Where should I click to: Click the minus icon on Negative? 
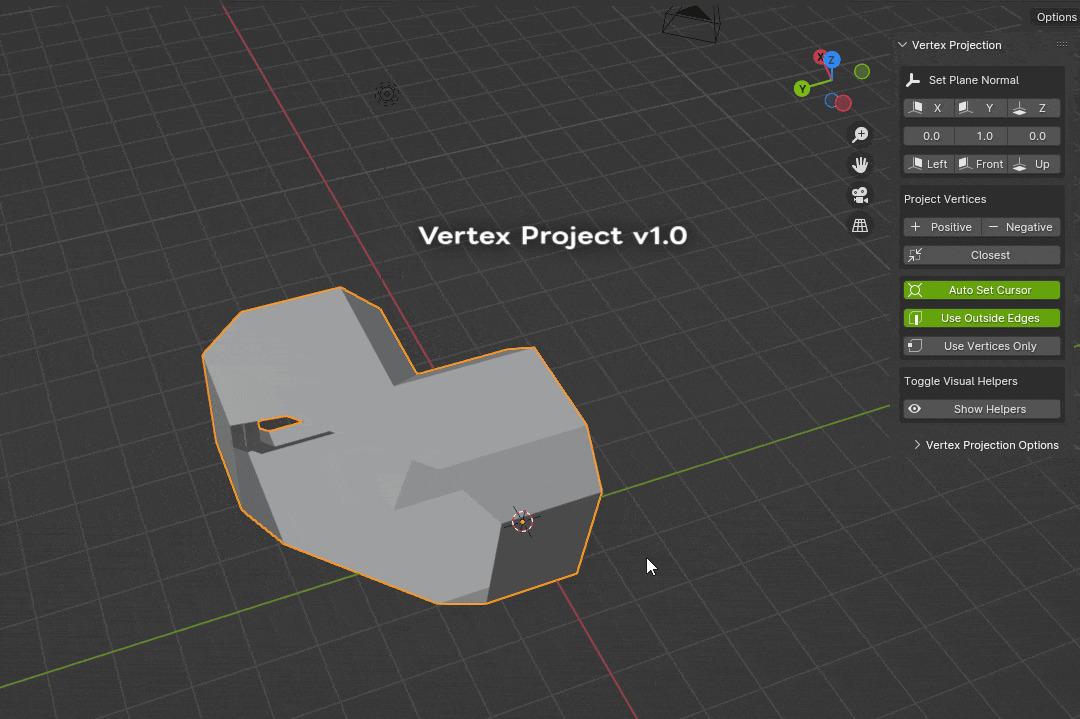click(993, 227)
